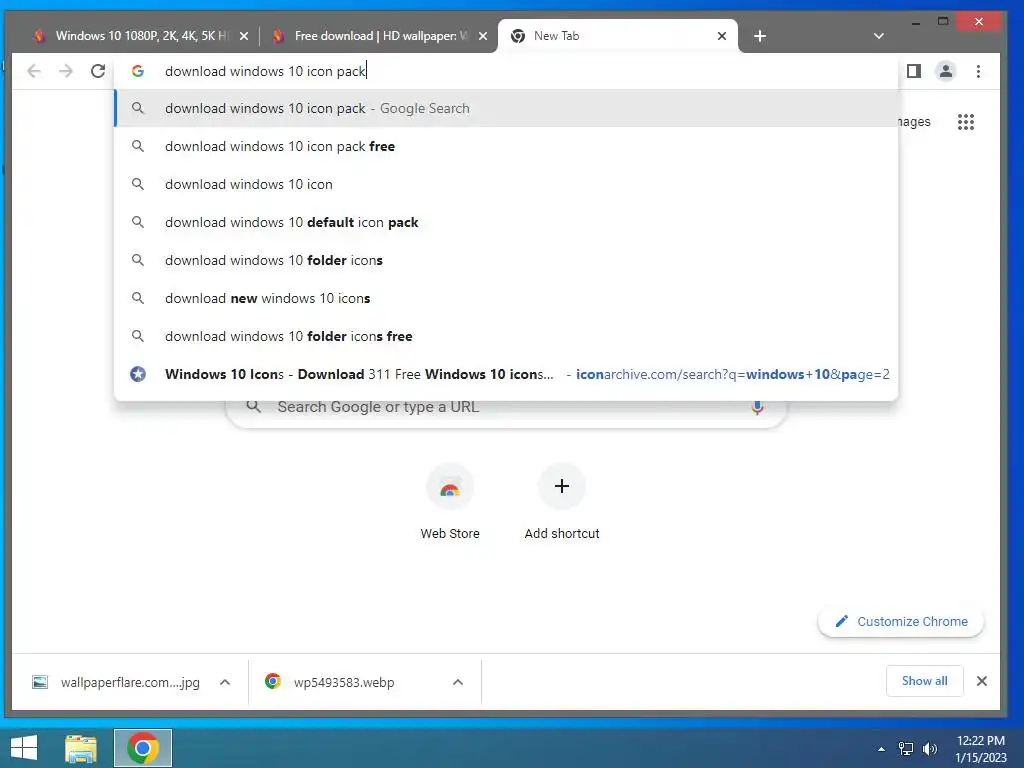This screenshot has height=768, width=1024.
Task: Click the browser Back arrow
Action: 34,71
